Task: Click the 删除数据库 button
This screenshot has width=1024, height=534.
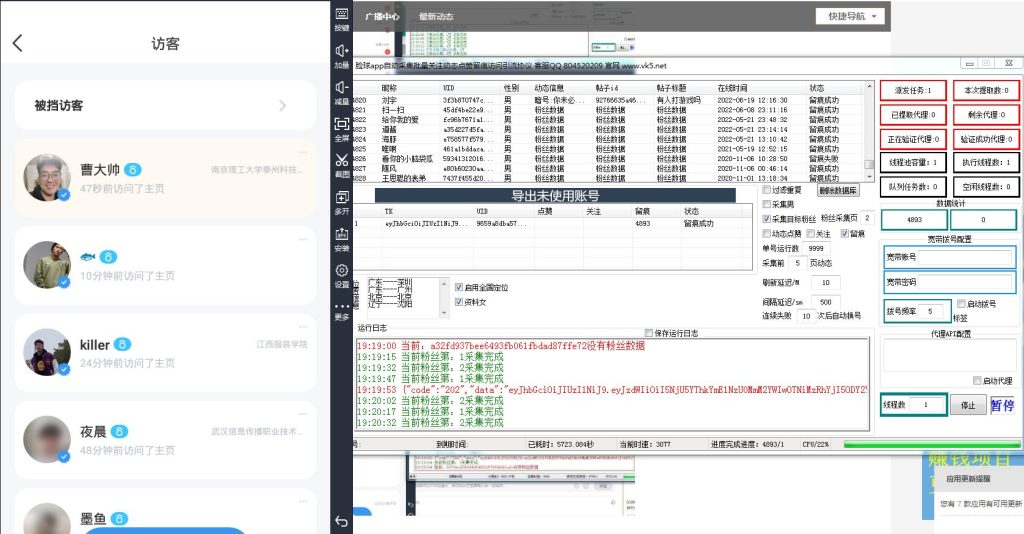Action: click(838, 189)
